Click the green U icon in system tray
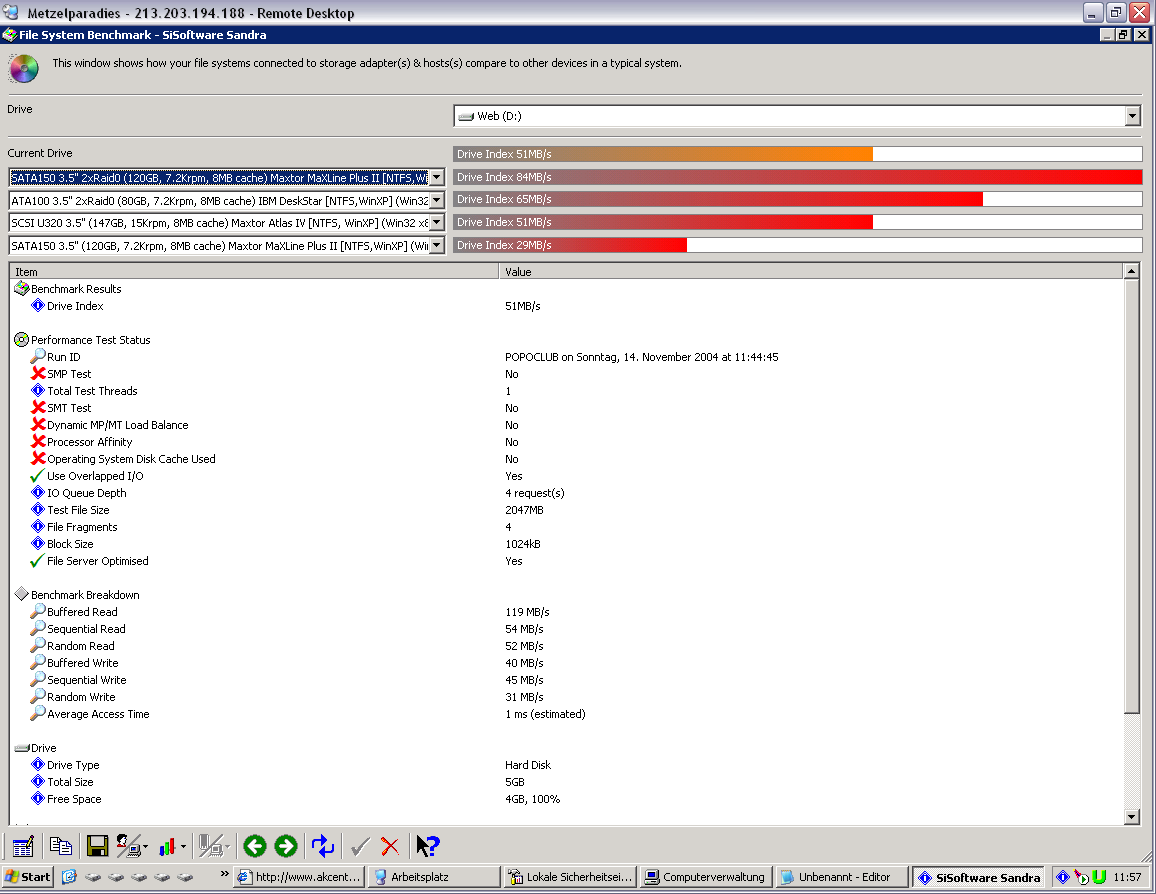Viewport: 1156px width, 894px height. tap(1099, 876)
